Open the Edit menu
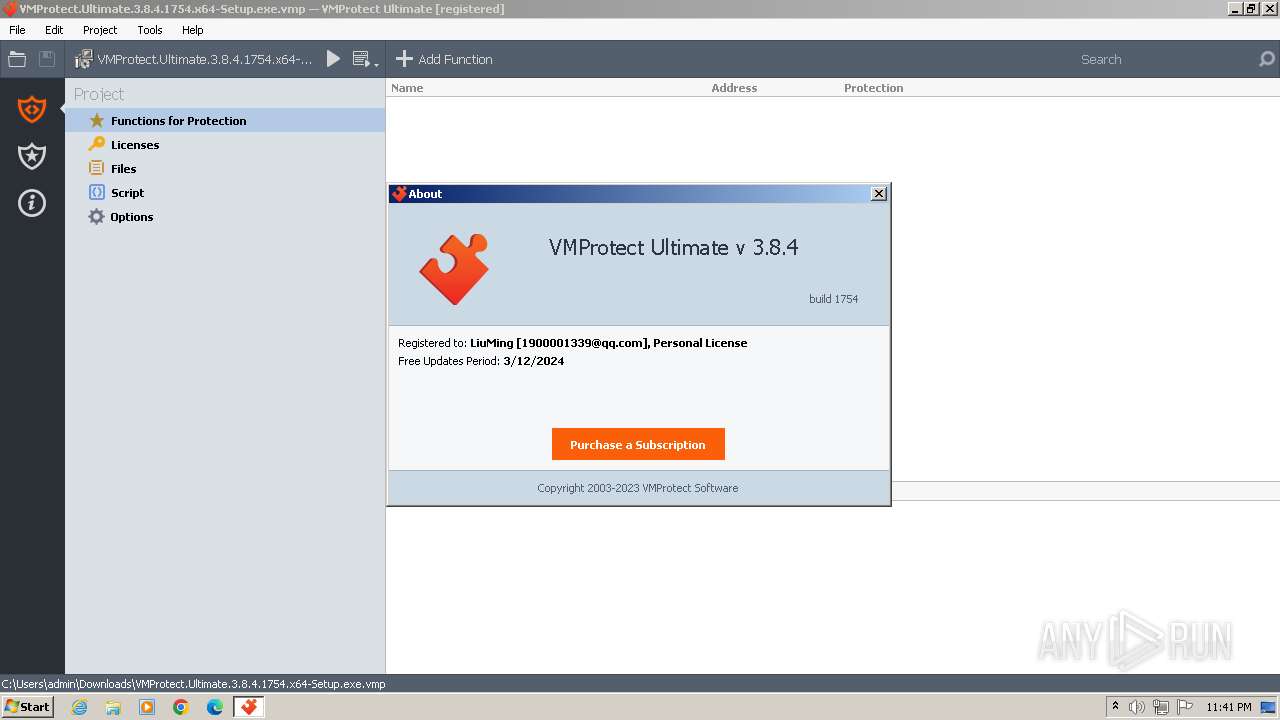Image resolution: width=1280 pixels, height=720 pixels. 54,30
